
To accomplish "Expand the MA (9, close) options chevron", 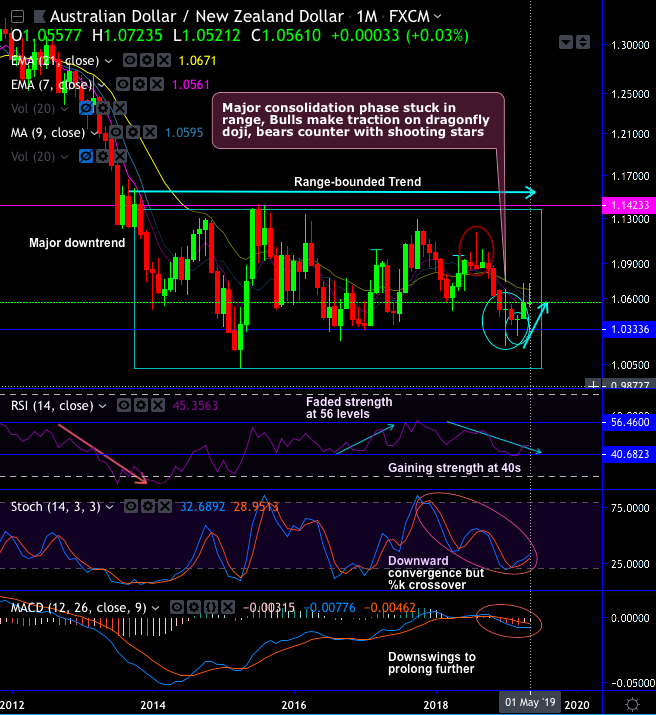I will click(95, 133).
